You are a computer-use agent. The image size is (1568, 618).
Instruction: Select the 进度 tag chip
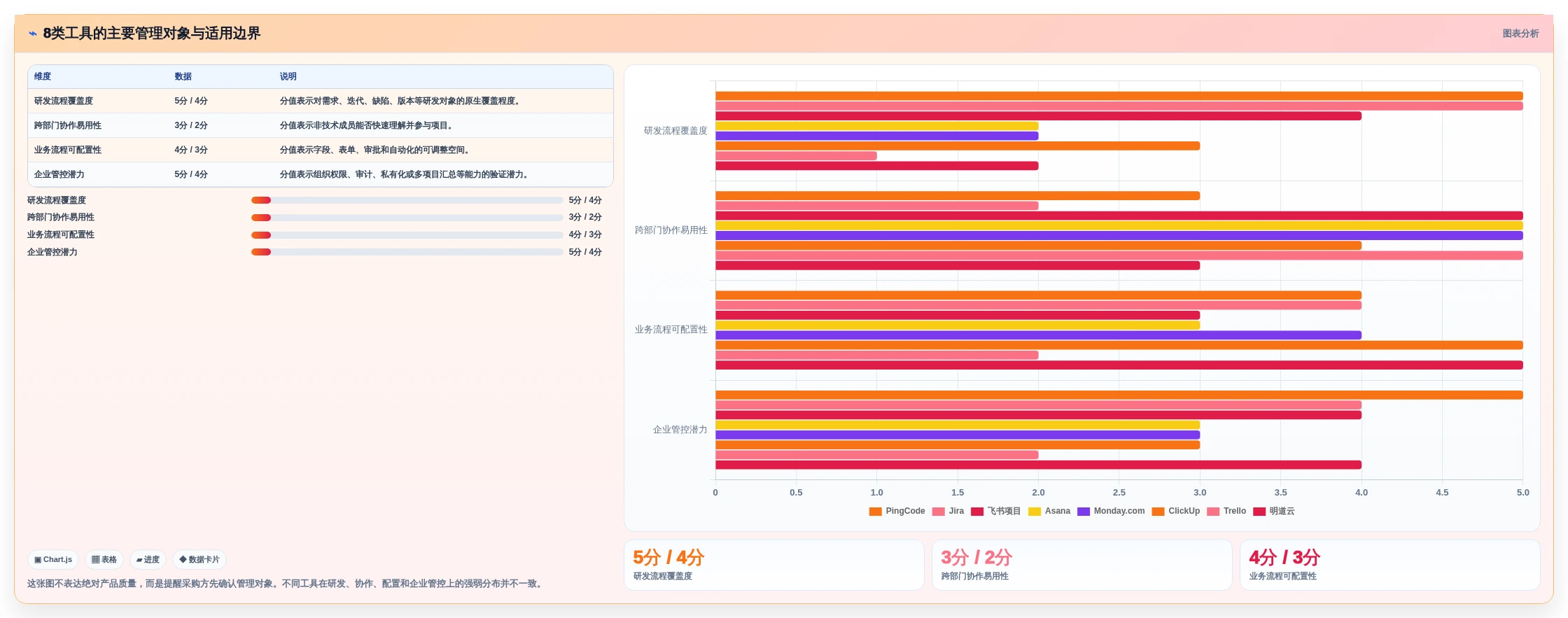click(x=148, y=559)
